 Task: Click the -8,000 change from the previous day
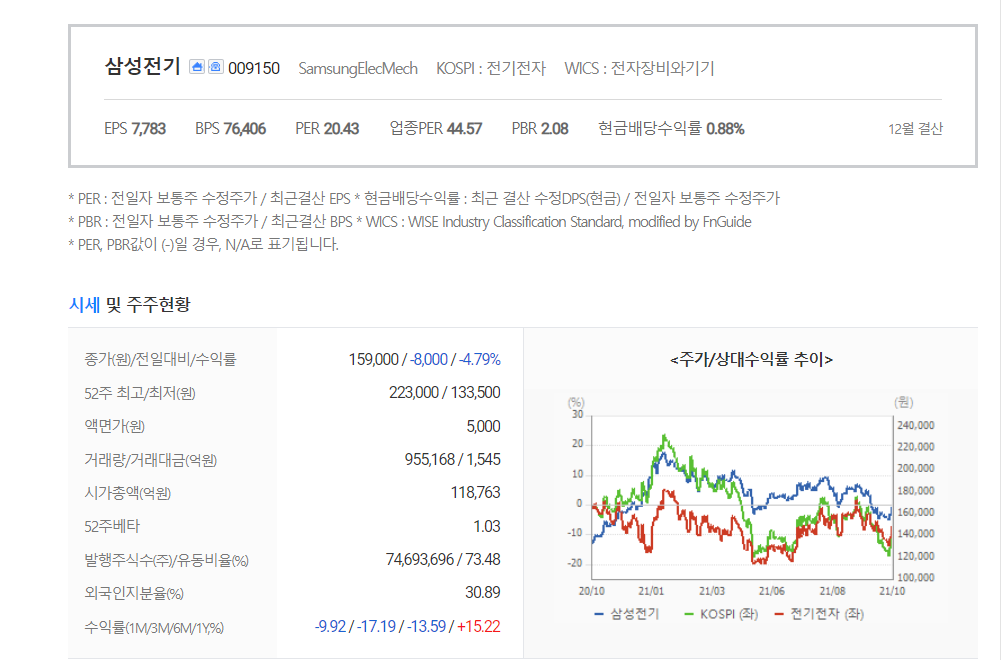click(x=429, y=359)
